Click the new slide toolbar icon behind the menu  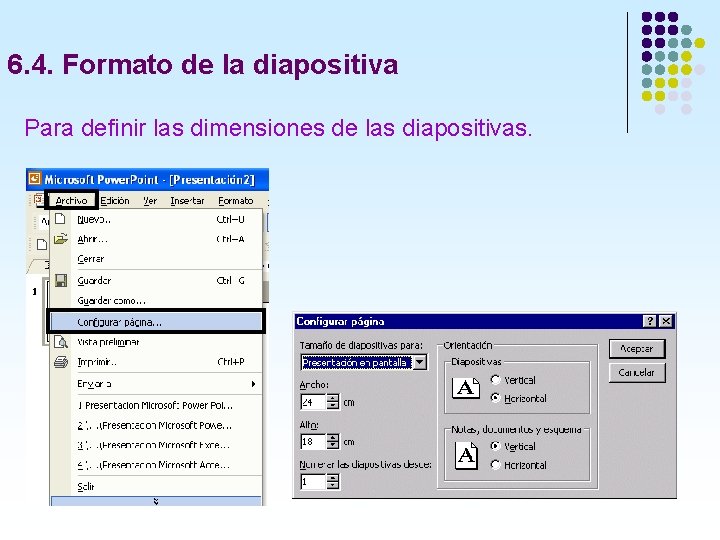tap(42, 244)
